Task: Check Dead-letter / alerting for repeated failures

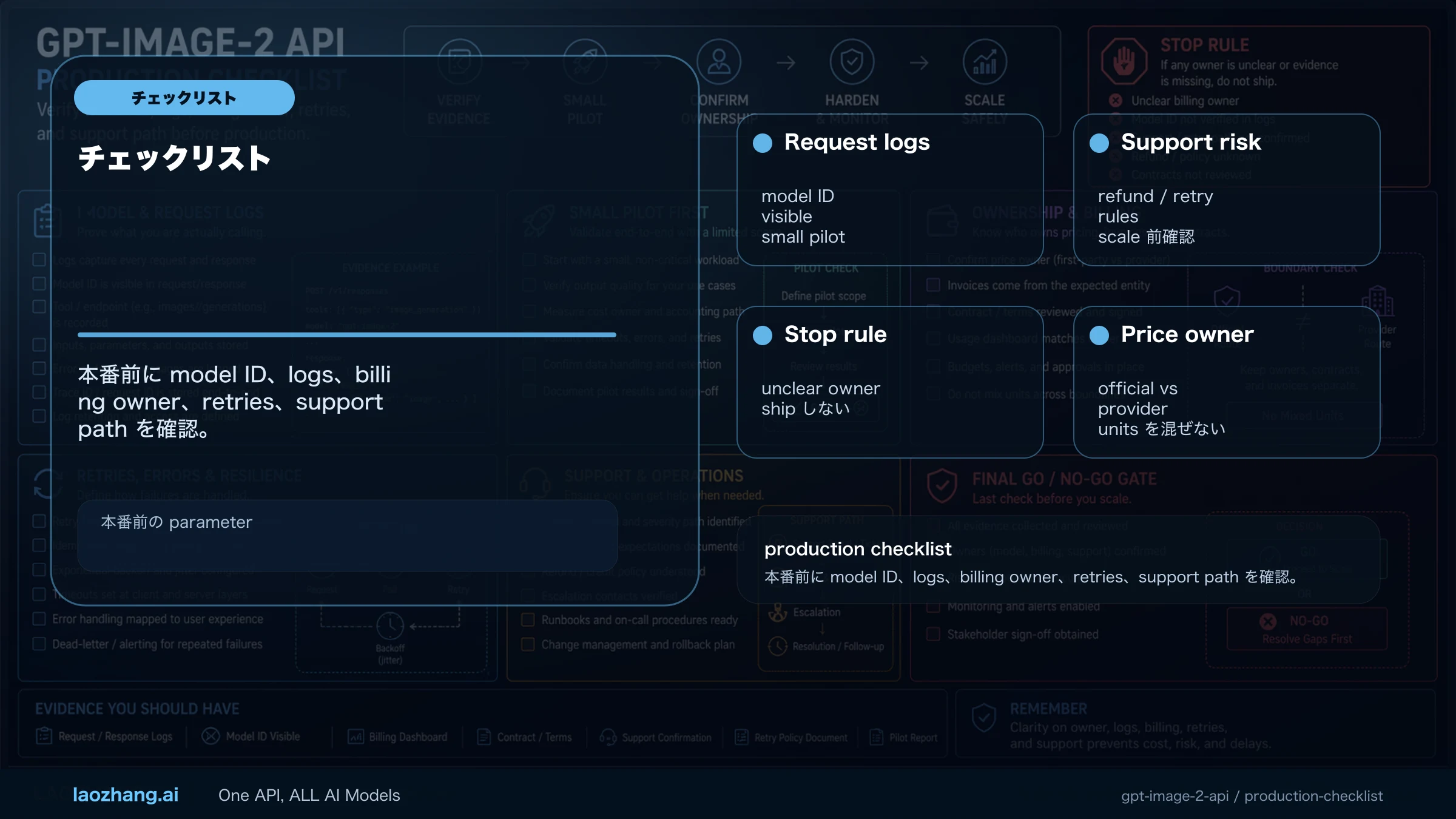Action: [39, 644]
